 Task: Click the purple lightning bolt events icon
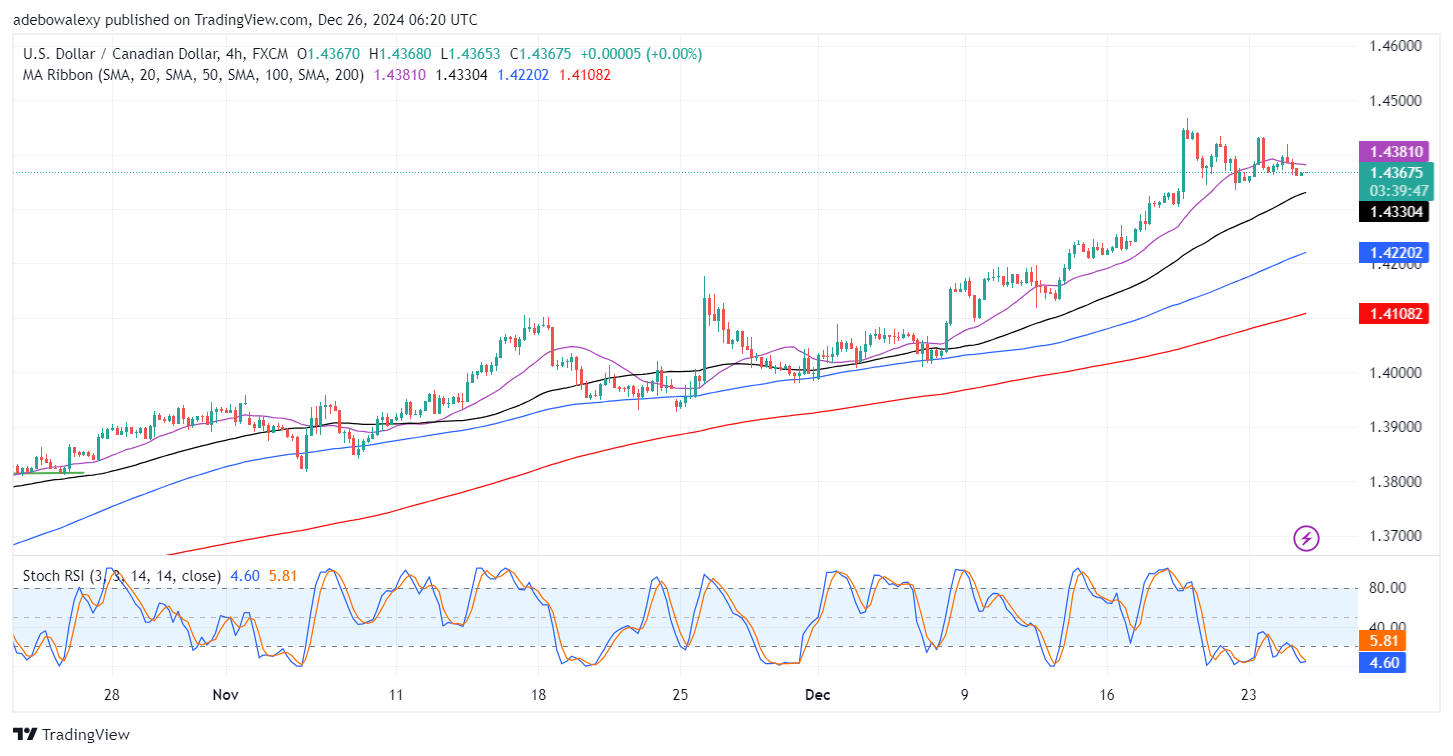point(1306,538)
